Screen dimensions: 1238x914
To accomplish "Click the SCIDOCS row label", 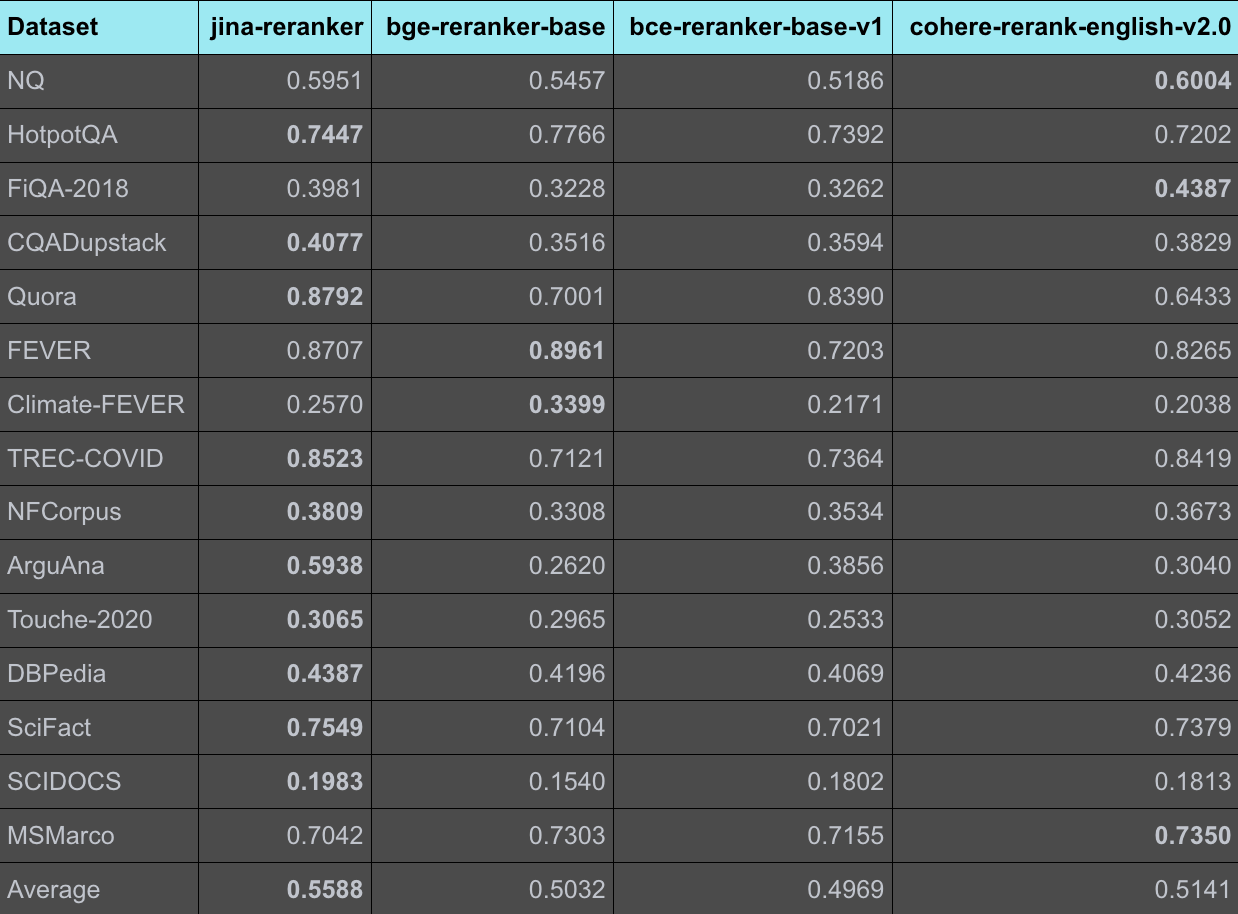I will 64,782.
